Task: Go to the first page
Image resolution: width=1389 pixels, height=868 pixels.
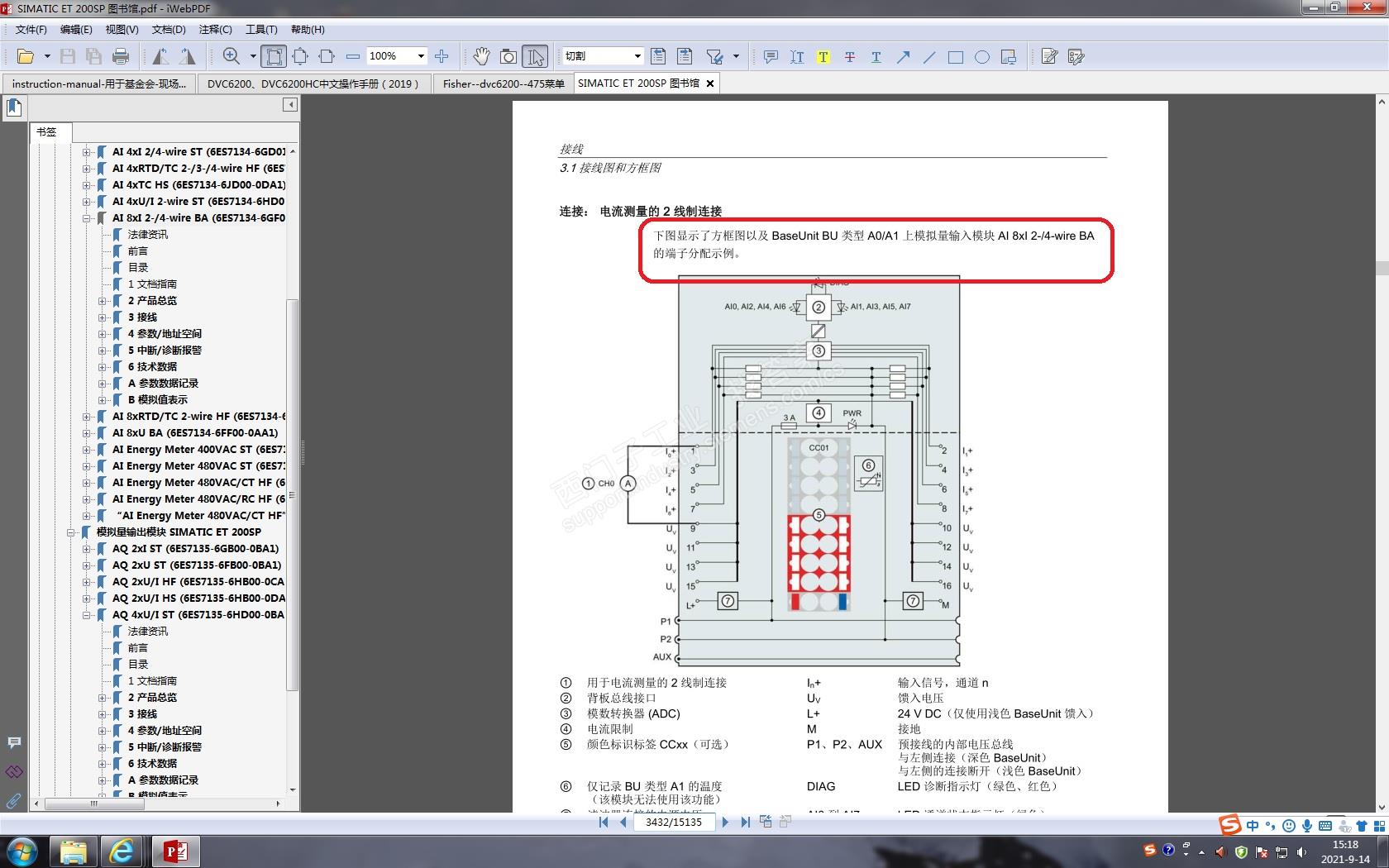Action: (x=604, y=822)
